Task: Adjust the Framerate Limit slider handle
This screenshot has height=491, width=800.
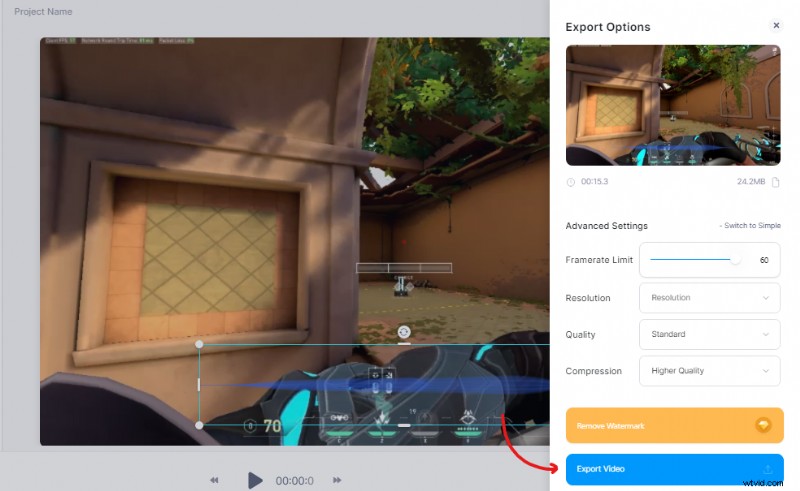Action: coord(735,259)
